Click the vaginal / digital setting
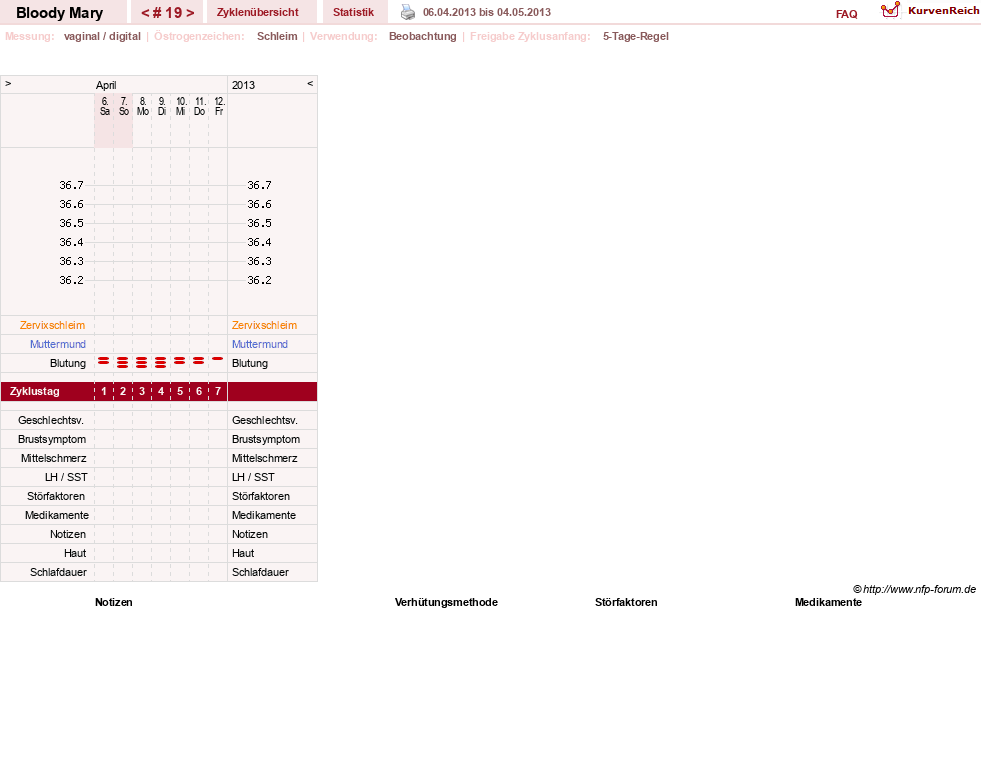 (102, 36)
